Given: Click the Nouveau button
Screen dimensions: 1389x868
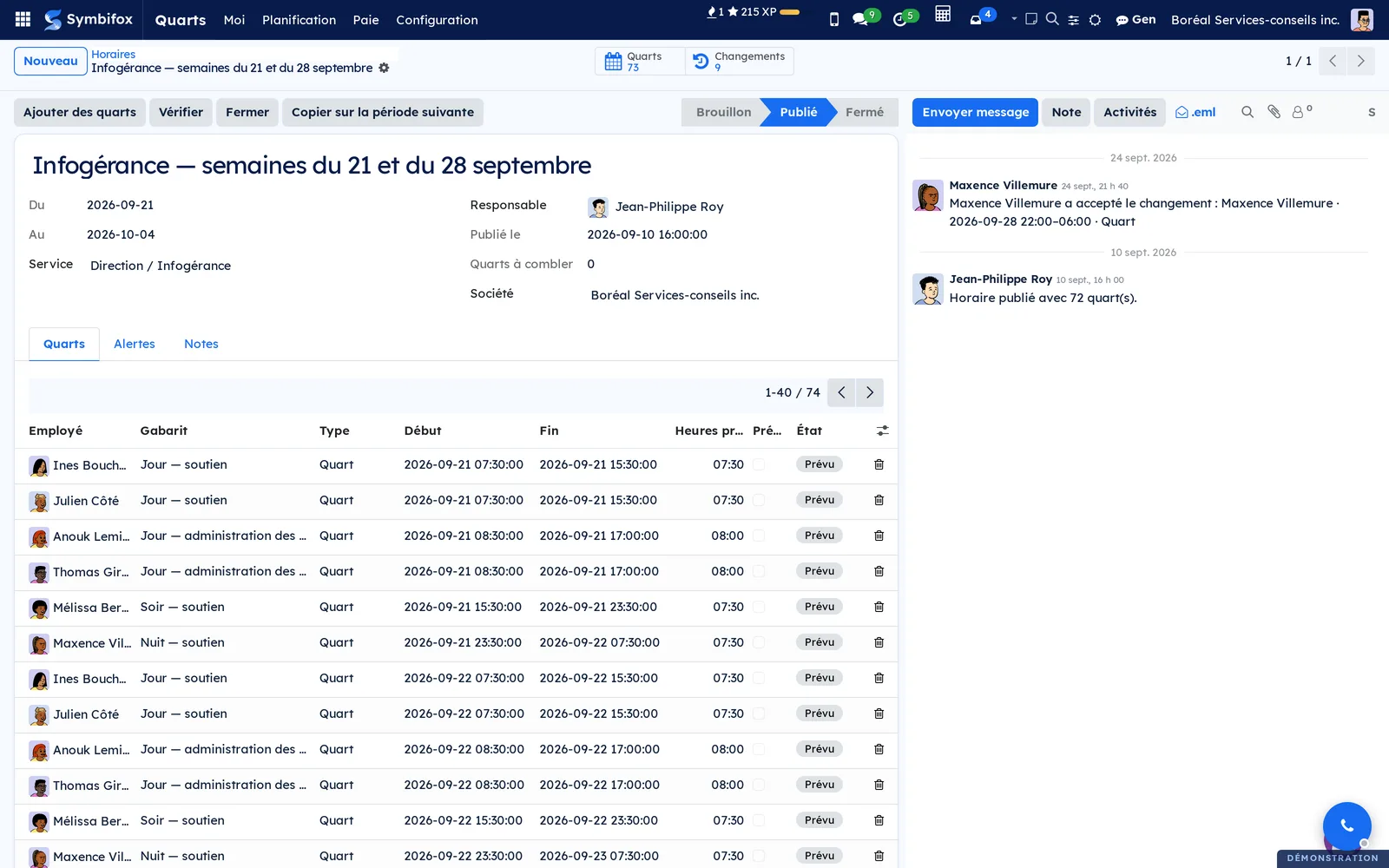Looking at the screenshot, I should [x=50, y=61].
